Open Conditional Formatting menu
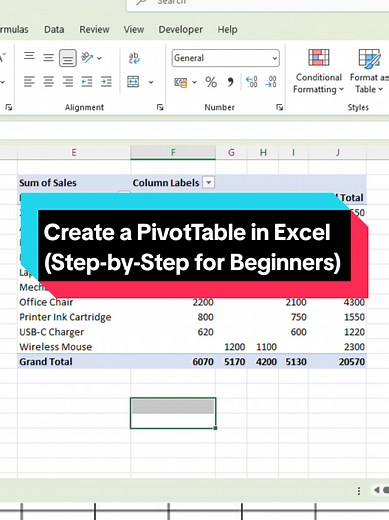Viewport: 389px width, 520px height. [x=319, y=71]
